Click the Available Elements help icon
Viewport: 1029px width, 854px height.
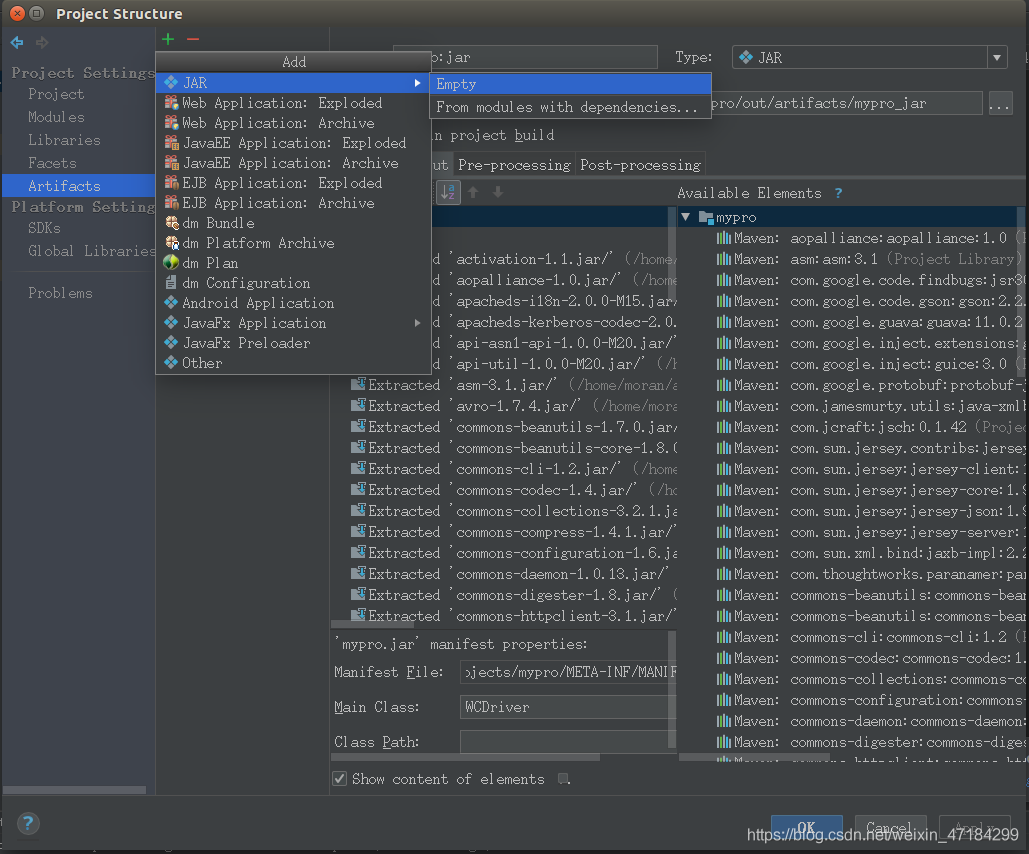(x=838, y=193)
